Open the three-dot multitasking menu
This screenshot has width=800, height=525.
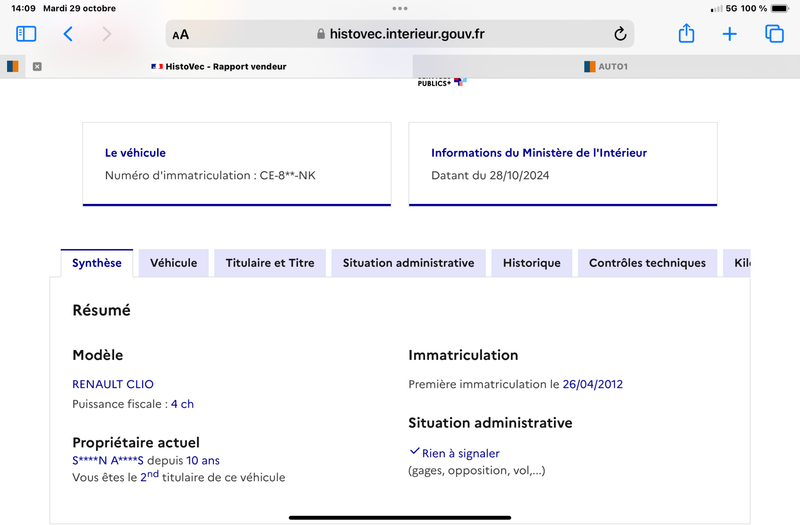(400, 8)
